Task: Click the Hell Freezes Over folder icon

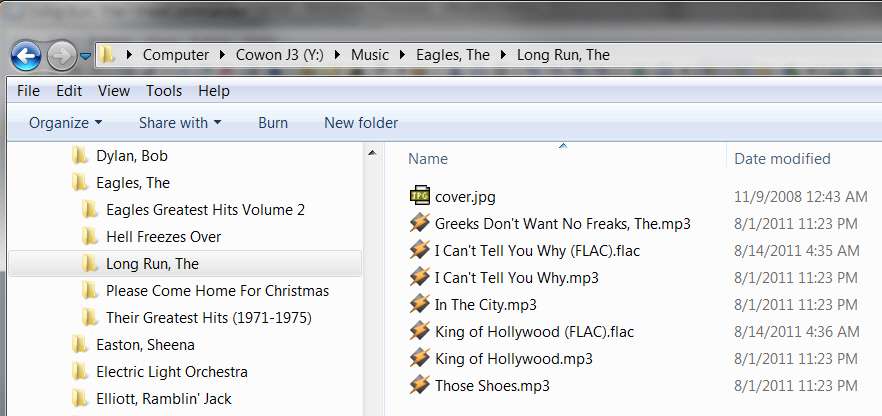Action: 89,236
